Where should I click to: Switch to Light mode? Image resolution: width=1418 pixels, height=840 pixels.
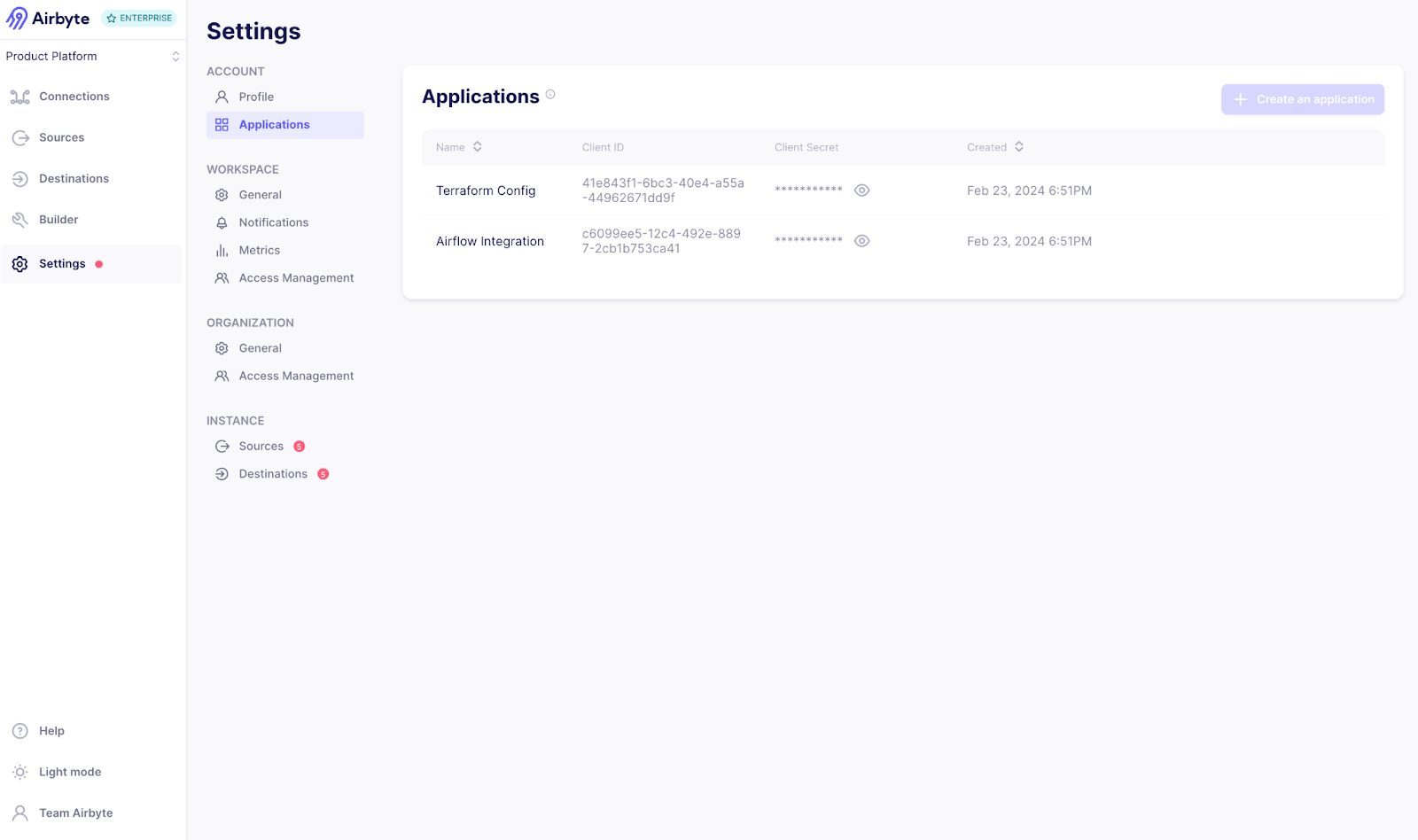[68, 772]
